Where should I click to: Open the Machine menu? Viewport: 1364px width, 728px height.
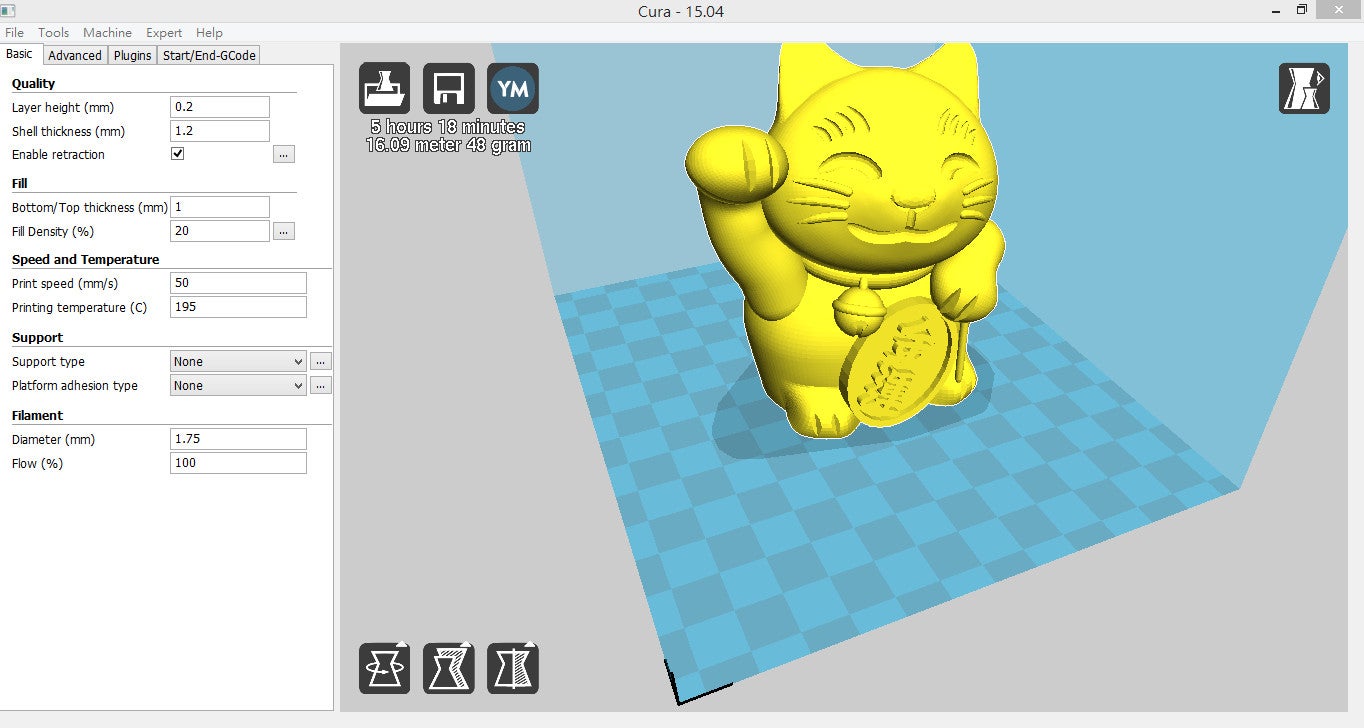(x=108, y=33)
